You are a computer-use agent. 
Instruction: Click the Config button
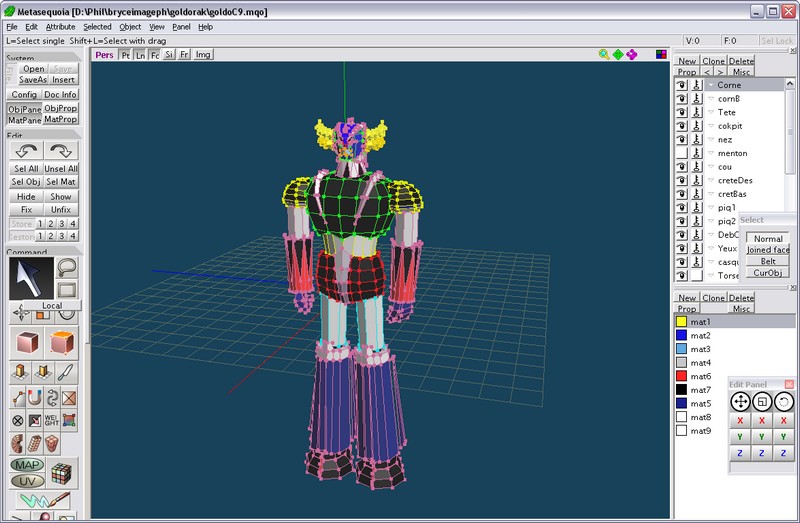(x=24, y=94)
